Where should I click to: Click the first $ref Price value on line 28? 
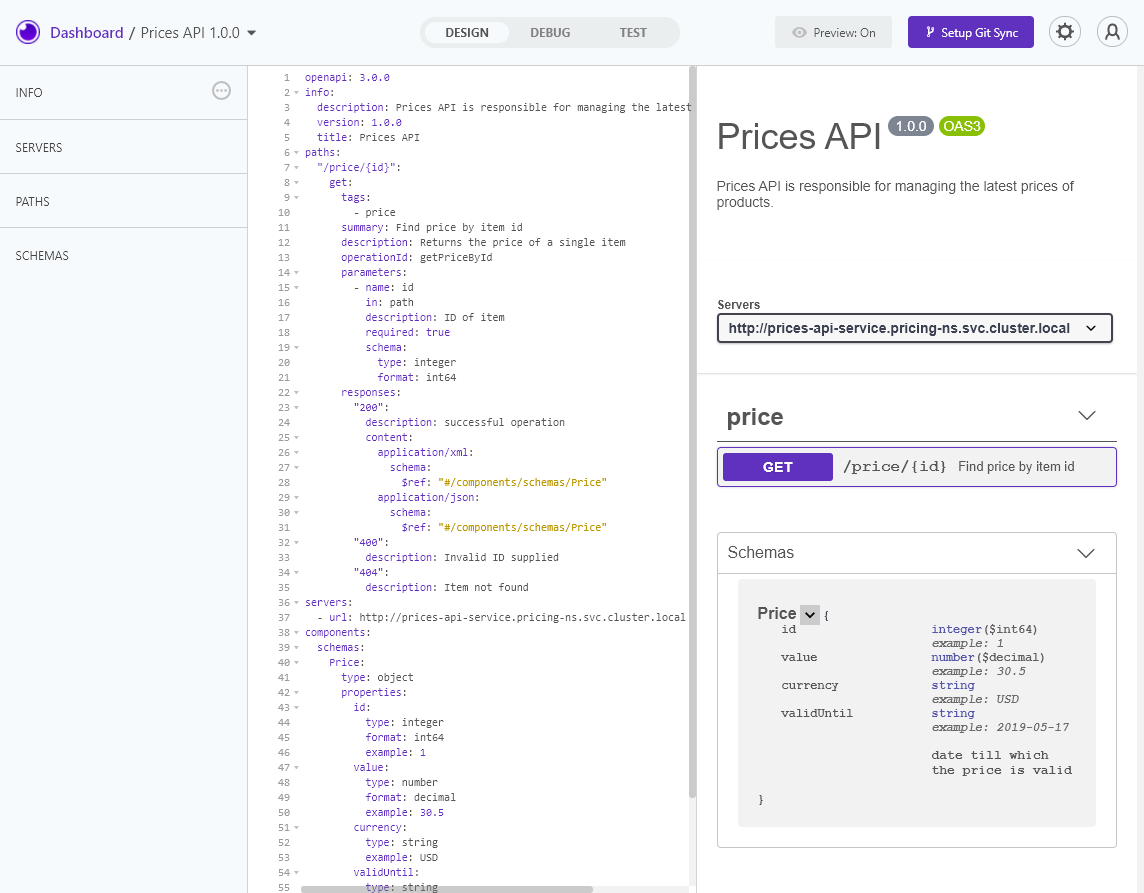click(x=522, y=482)
